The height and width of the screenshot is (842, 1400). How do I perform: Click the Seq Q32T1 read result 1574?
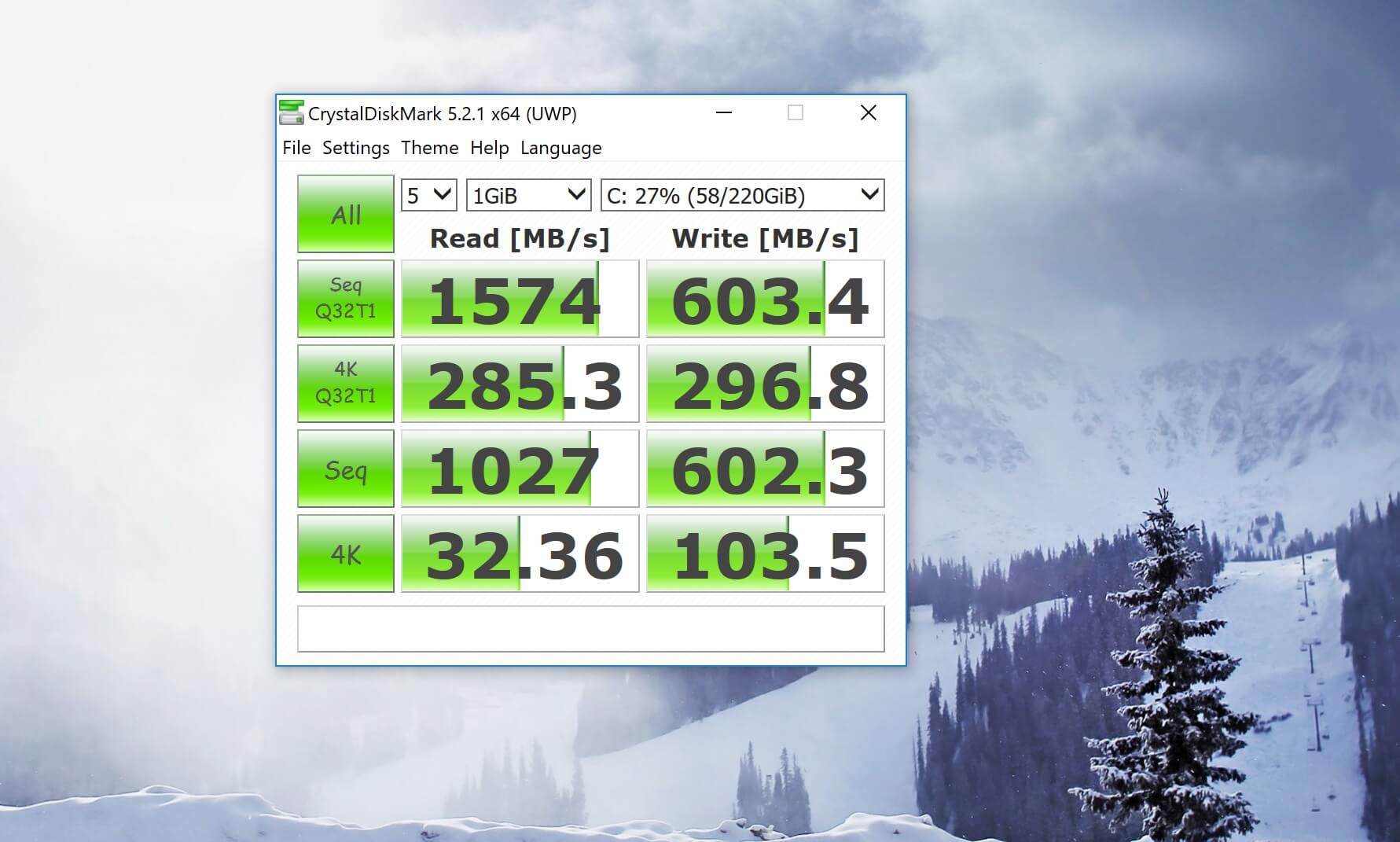click(x=520, y=299)
